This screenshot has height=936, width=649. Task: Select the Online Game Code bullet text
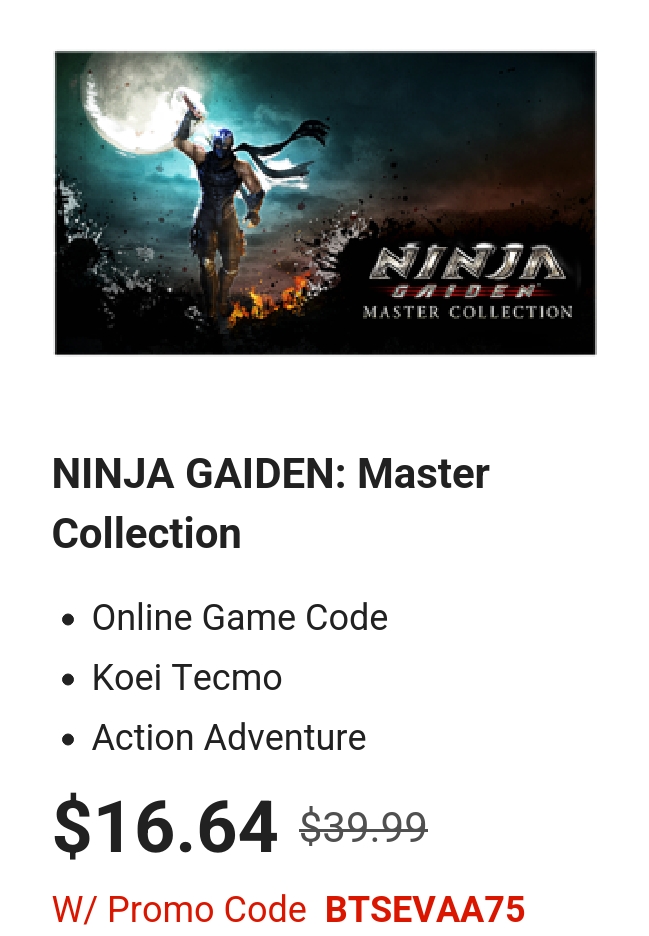pos(239,617)
